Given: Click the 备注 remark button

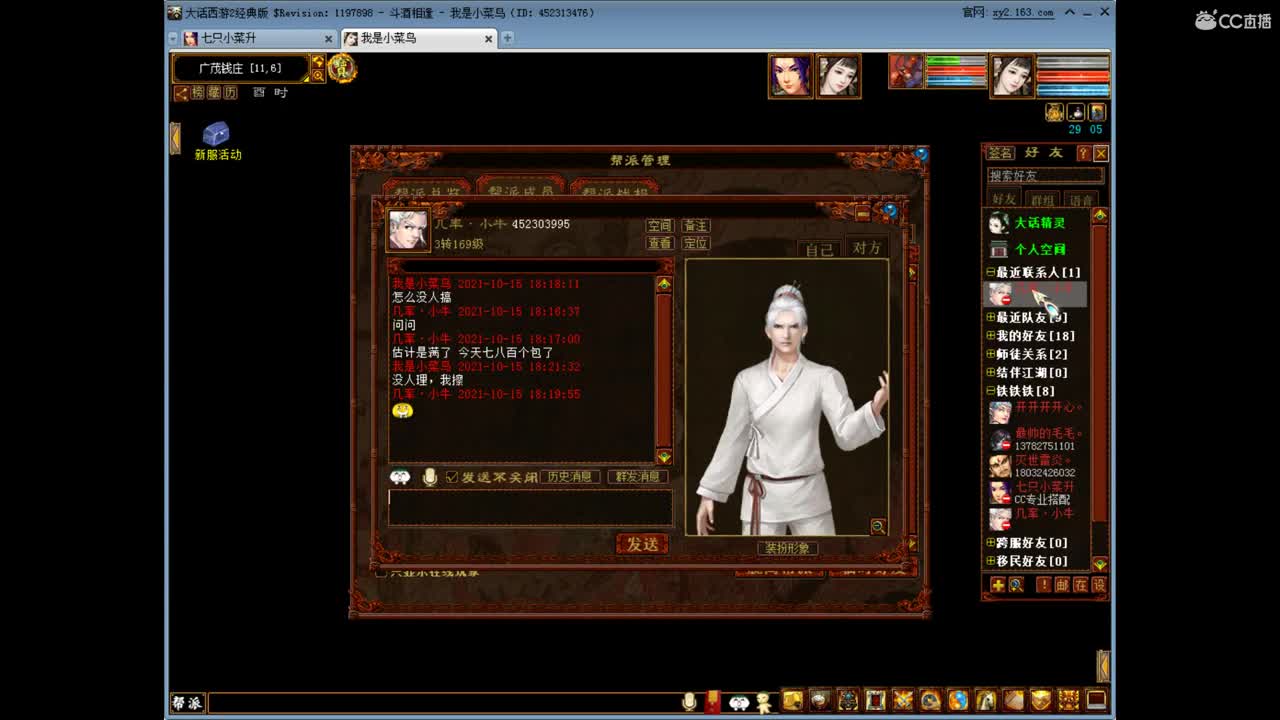Looking at the screenshot, I should pyautogui.click(x=695, y=226).
